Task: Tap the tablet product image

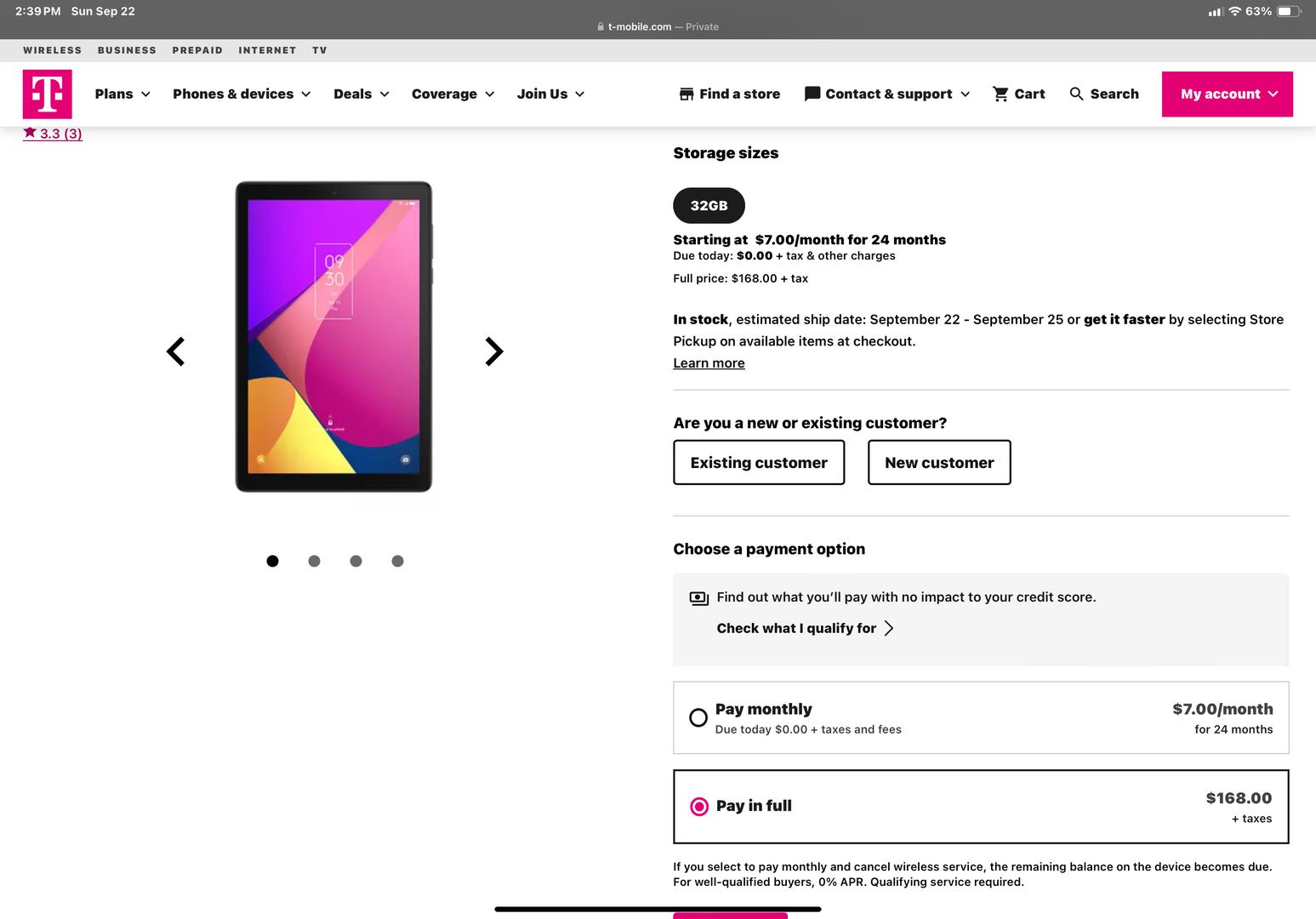Action: click(333, 336)
